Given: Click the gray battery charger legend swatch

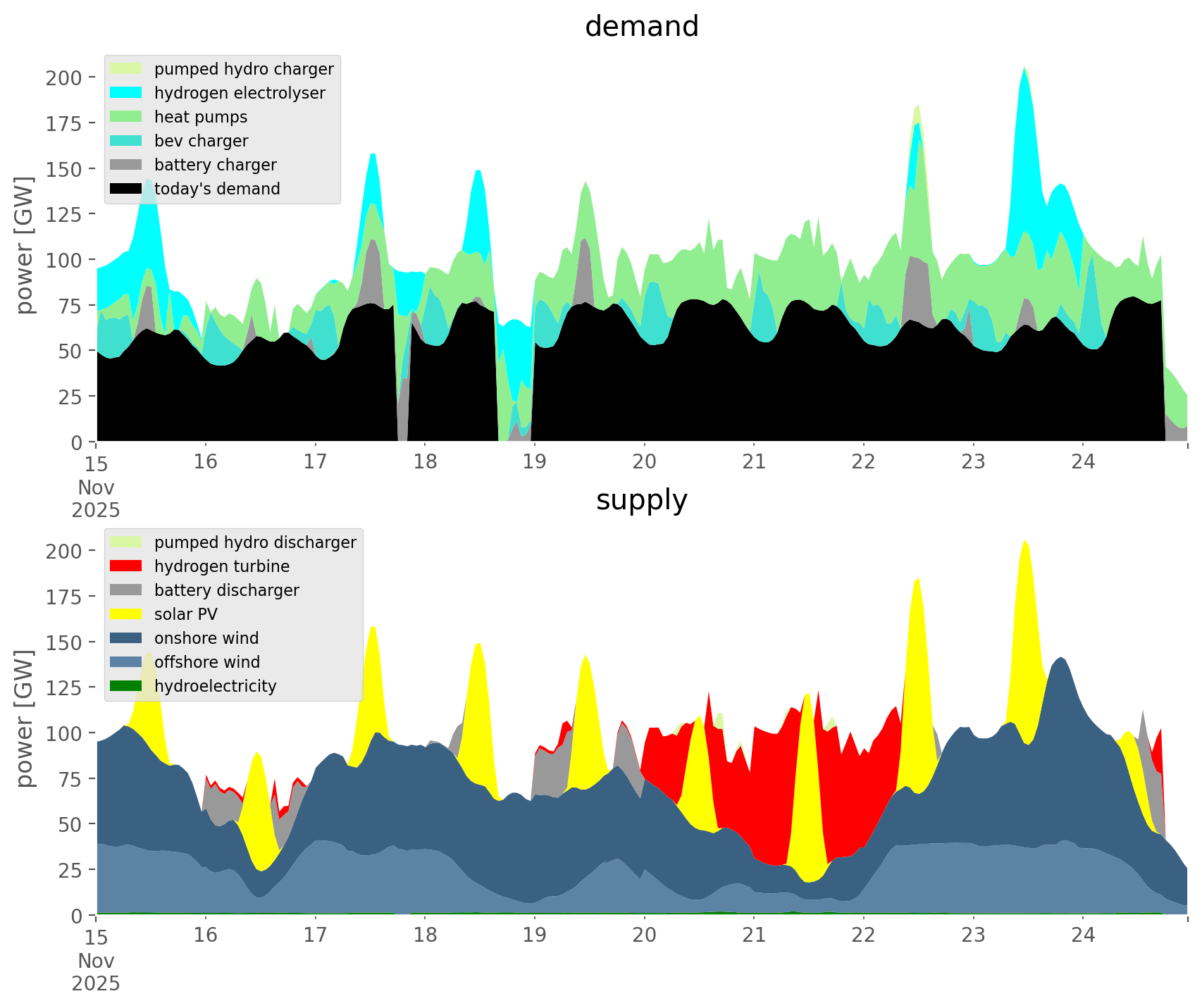Looking at the screenshot, I should tap(126, 165).
